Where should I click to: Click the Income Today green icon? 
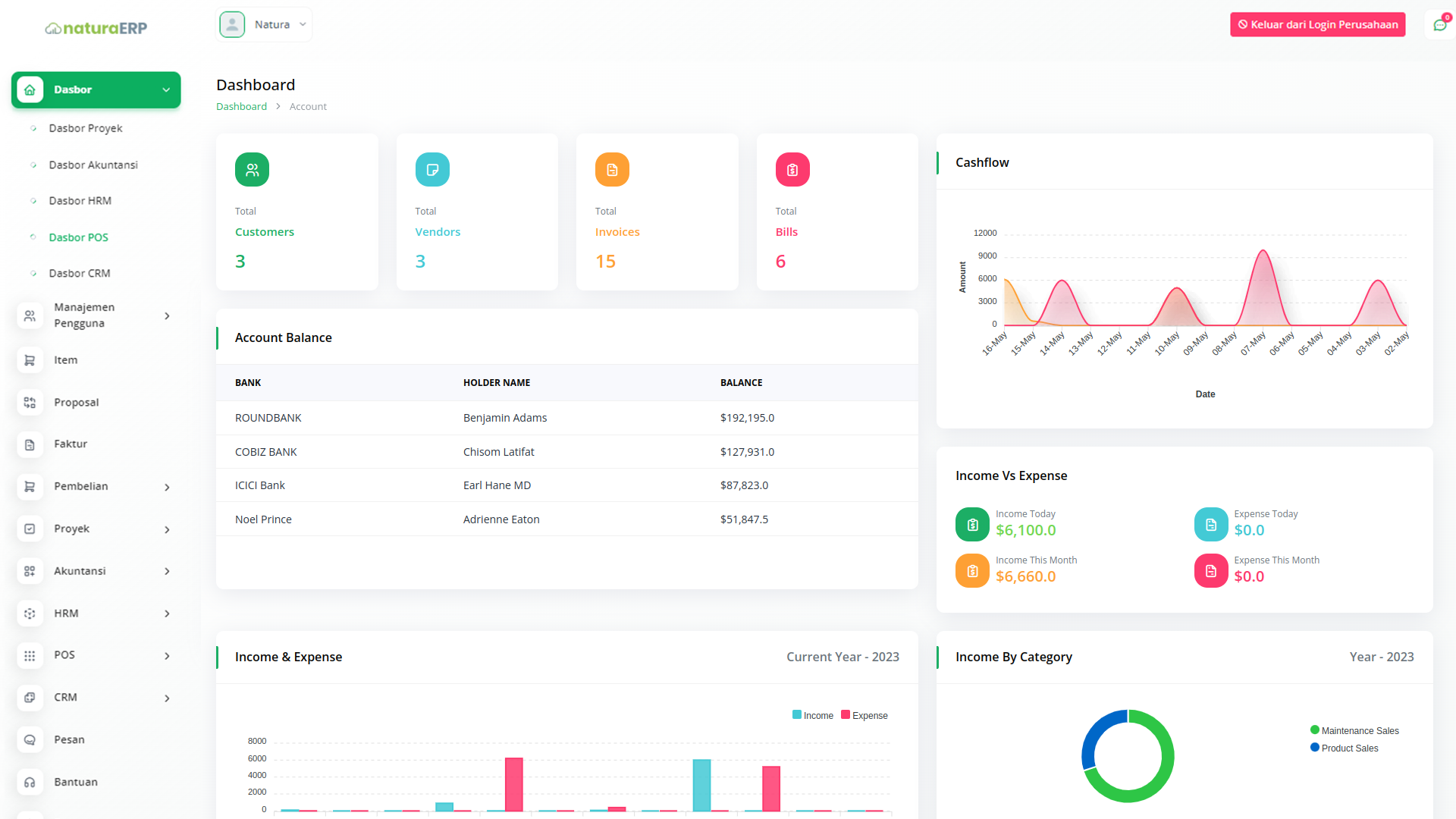972,524
